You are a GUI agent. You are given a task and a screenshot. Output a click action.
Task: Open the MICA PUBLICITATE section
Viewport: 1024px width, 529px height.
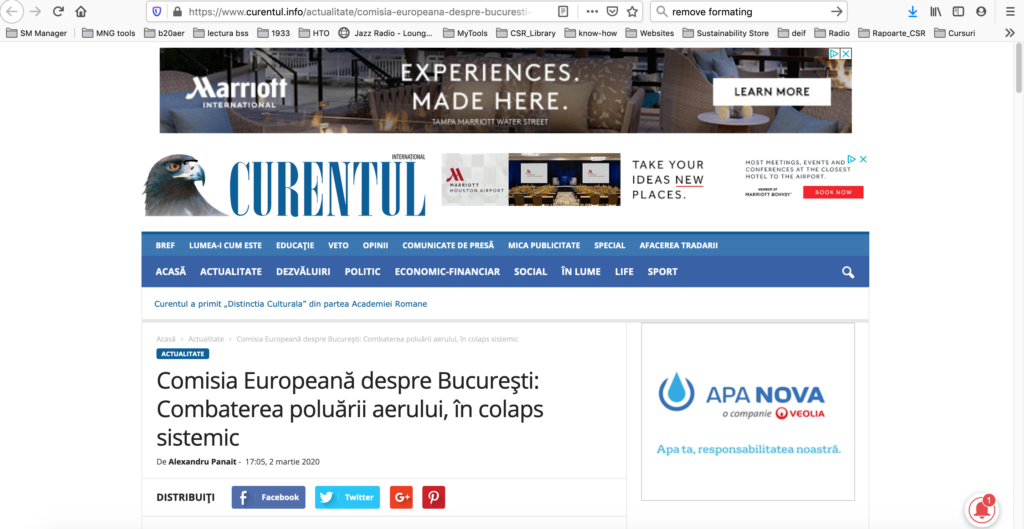tap(544, 246)
